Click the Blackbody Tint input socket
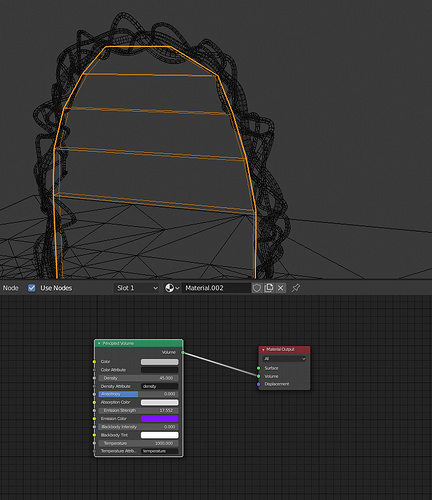The height and width of the screenshot is (500, 432). (94, 435)
